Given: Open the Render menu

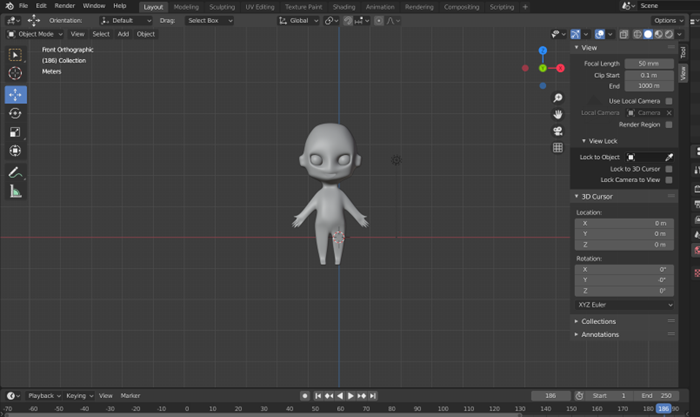Looking at the screenshot, I should (65, 6).
